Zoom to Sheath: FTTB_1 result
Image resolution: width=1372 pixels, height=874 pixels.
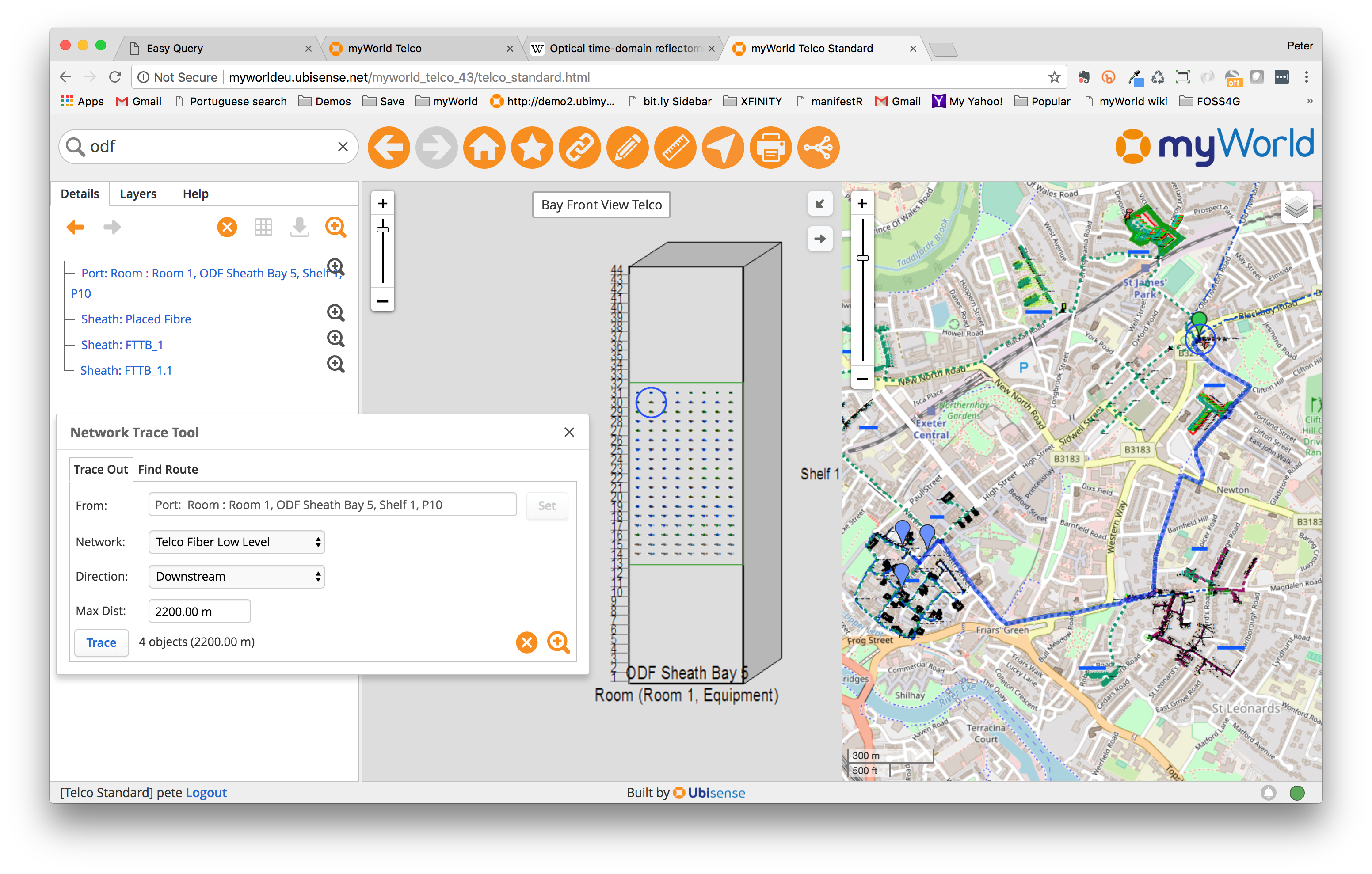point(335,338)
